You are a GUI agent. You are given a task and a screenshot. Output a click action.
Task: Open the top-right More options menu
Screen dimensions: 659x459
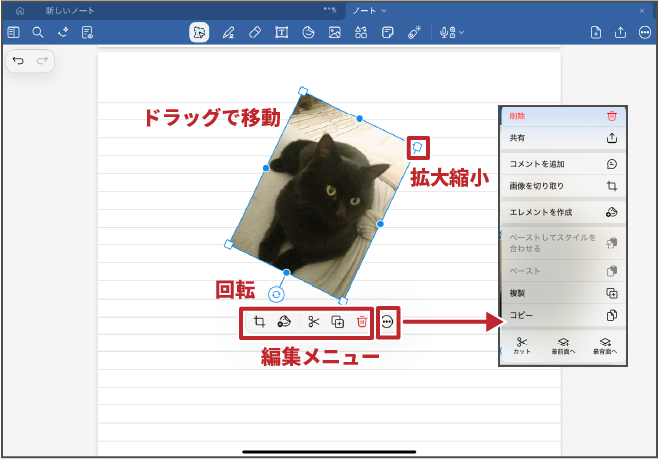click(x=645, y=32)
